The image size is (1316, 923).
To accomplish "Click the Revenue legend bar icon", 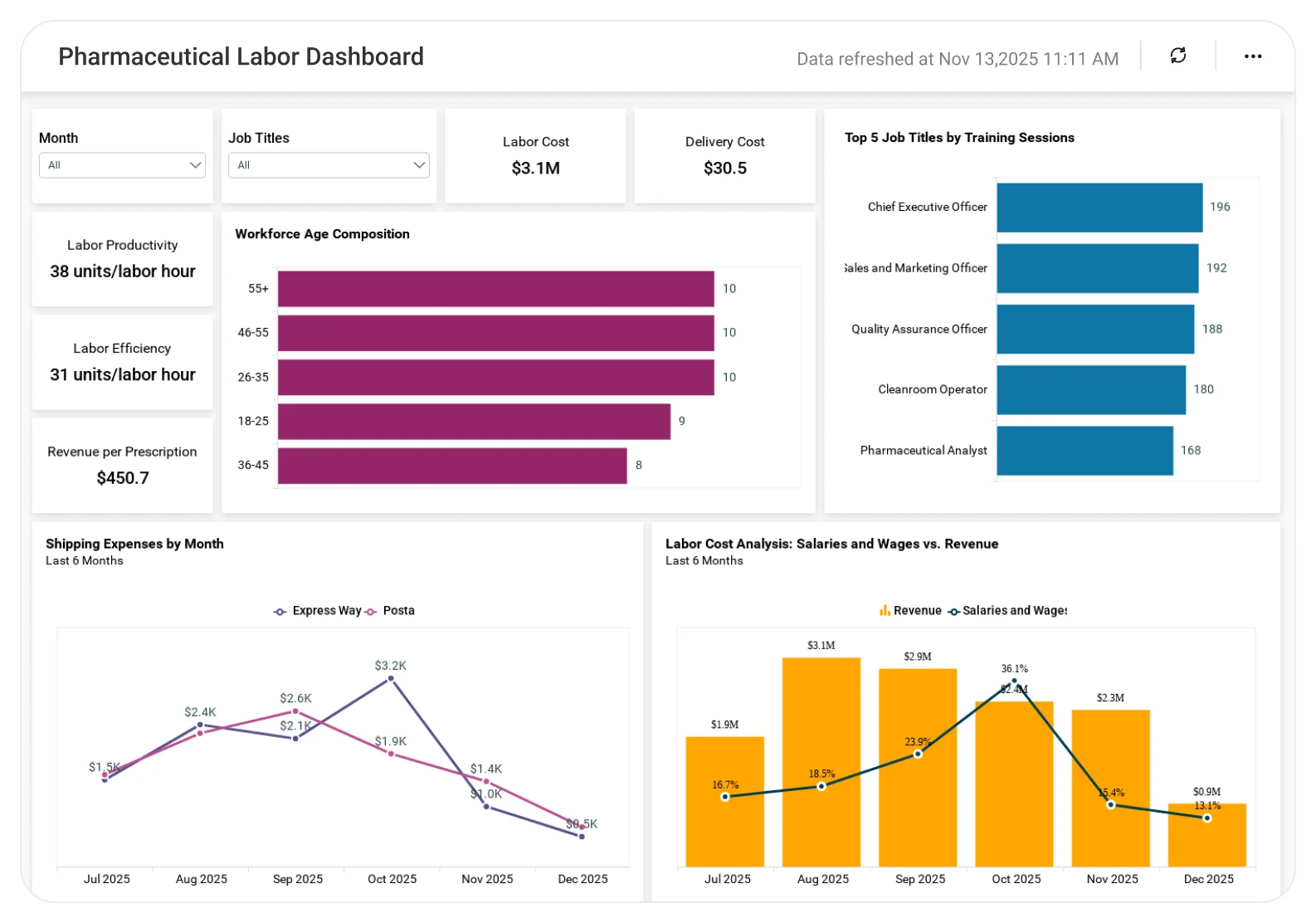I will pos(885,611).
